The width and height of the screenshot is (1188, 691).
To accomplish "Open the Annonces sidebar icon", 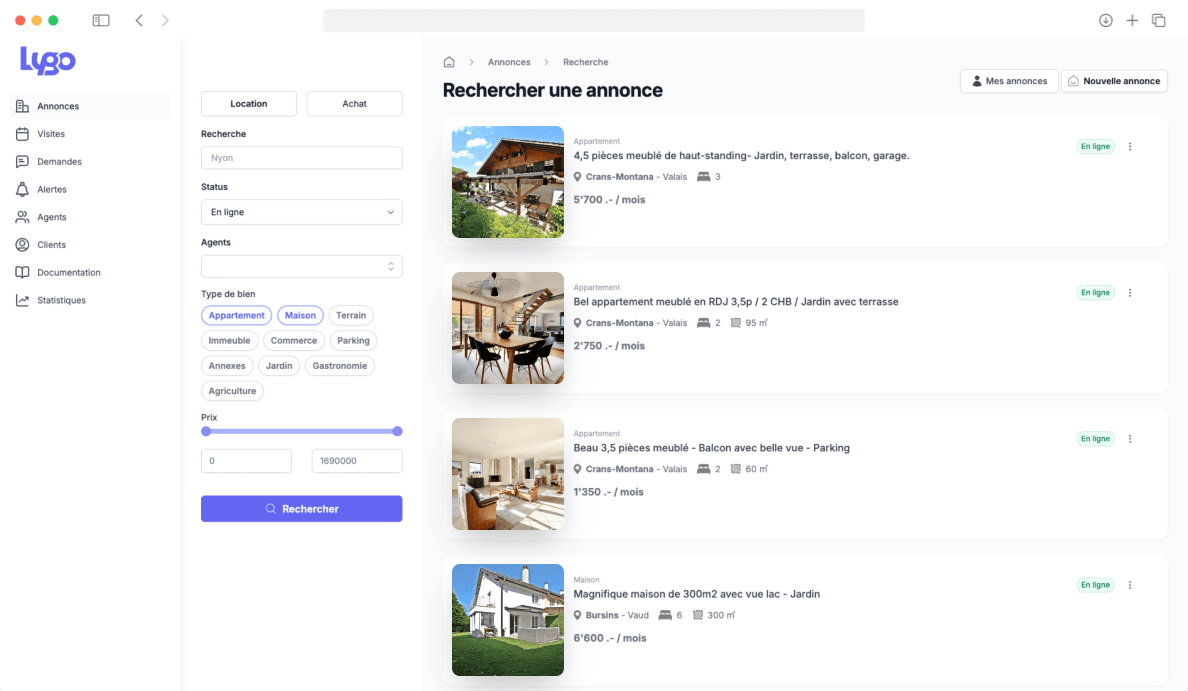I will (x=22, y=105).
